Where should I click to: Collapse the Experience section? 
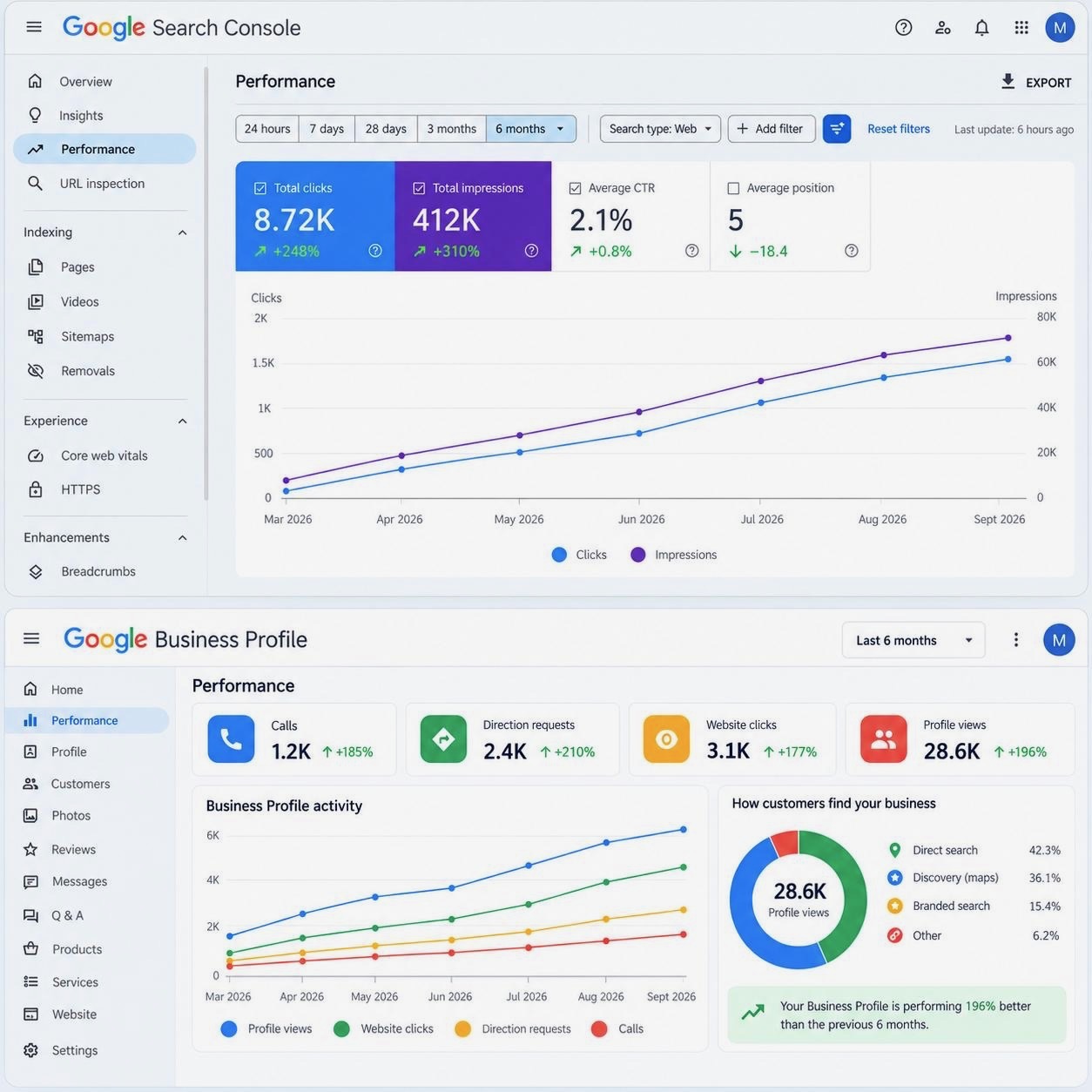click(x=182, y=421)
